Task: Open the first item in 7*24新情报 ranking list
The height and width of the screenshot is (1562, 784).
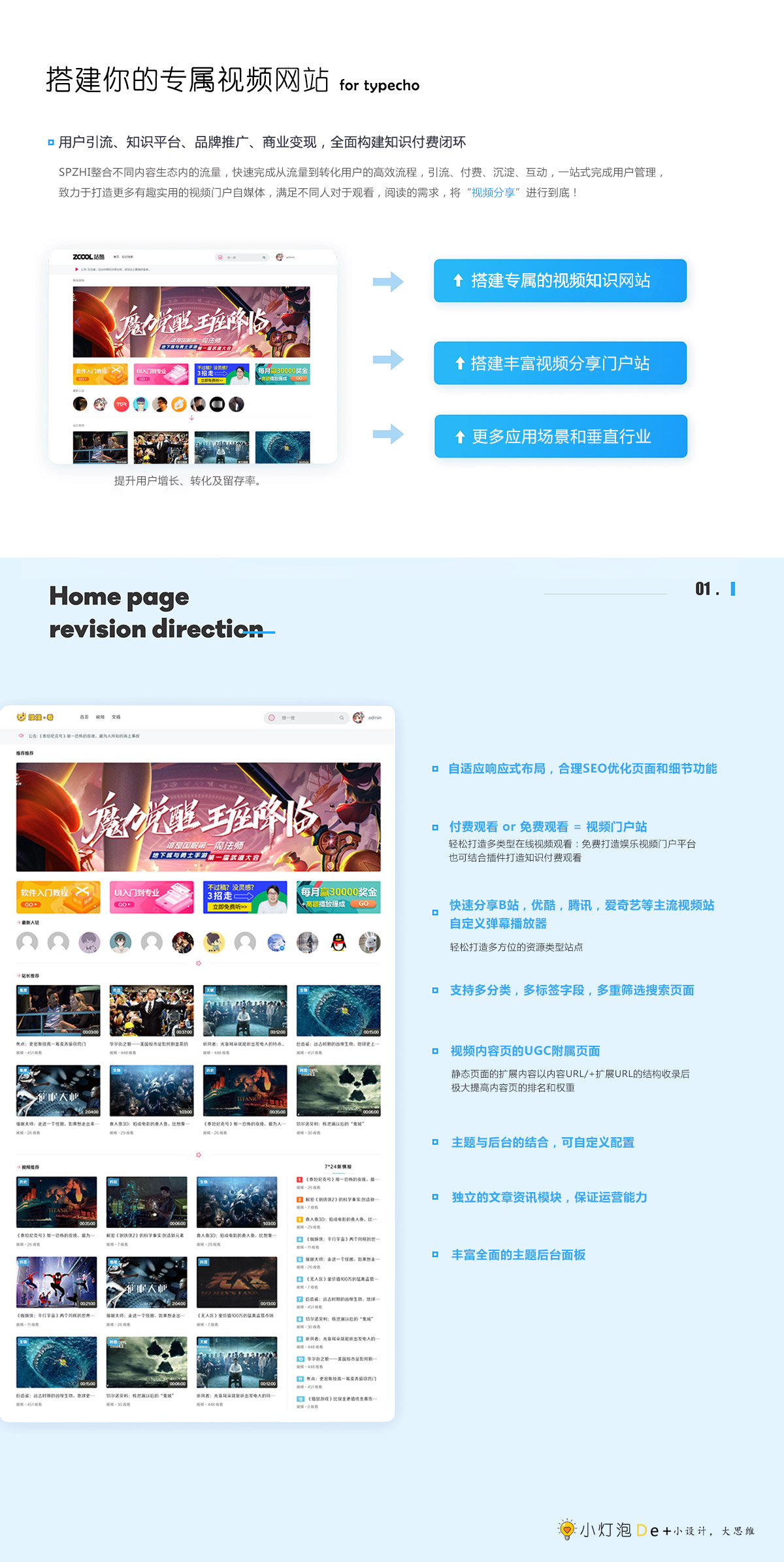Action: (340, 1180)
